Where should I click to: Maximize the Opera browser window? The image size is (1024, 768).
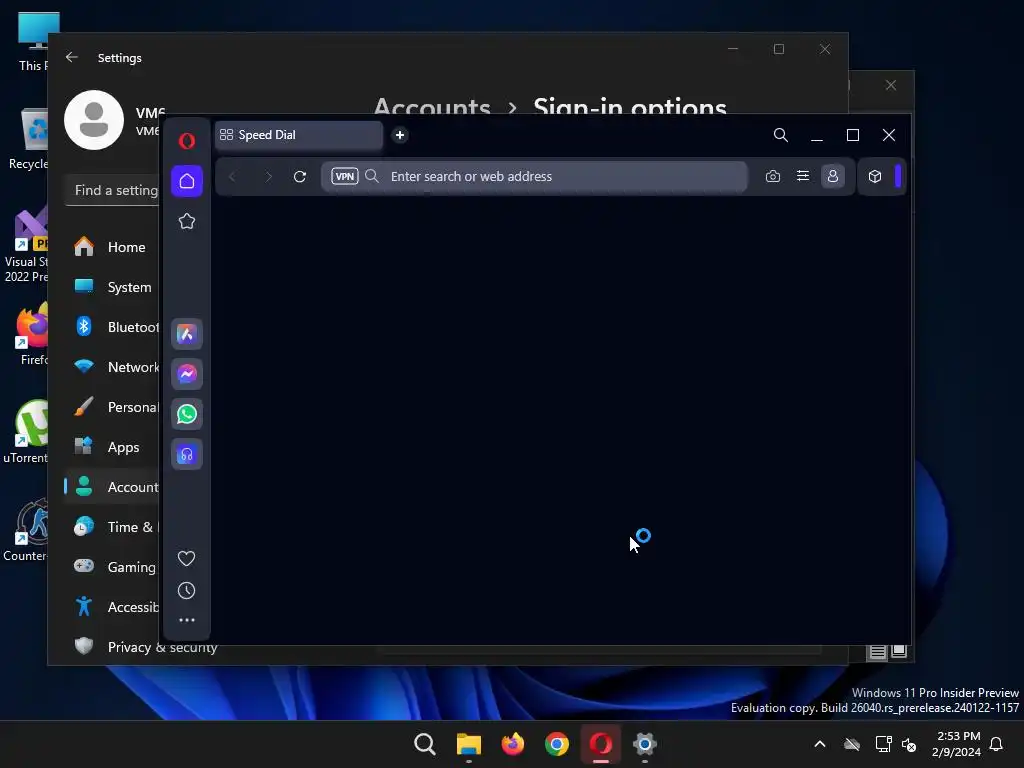click(853, 135)
